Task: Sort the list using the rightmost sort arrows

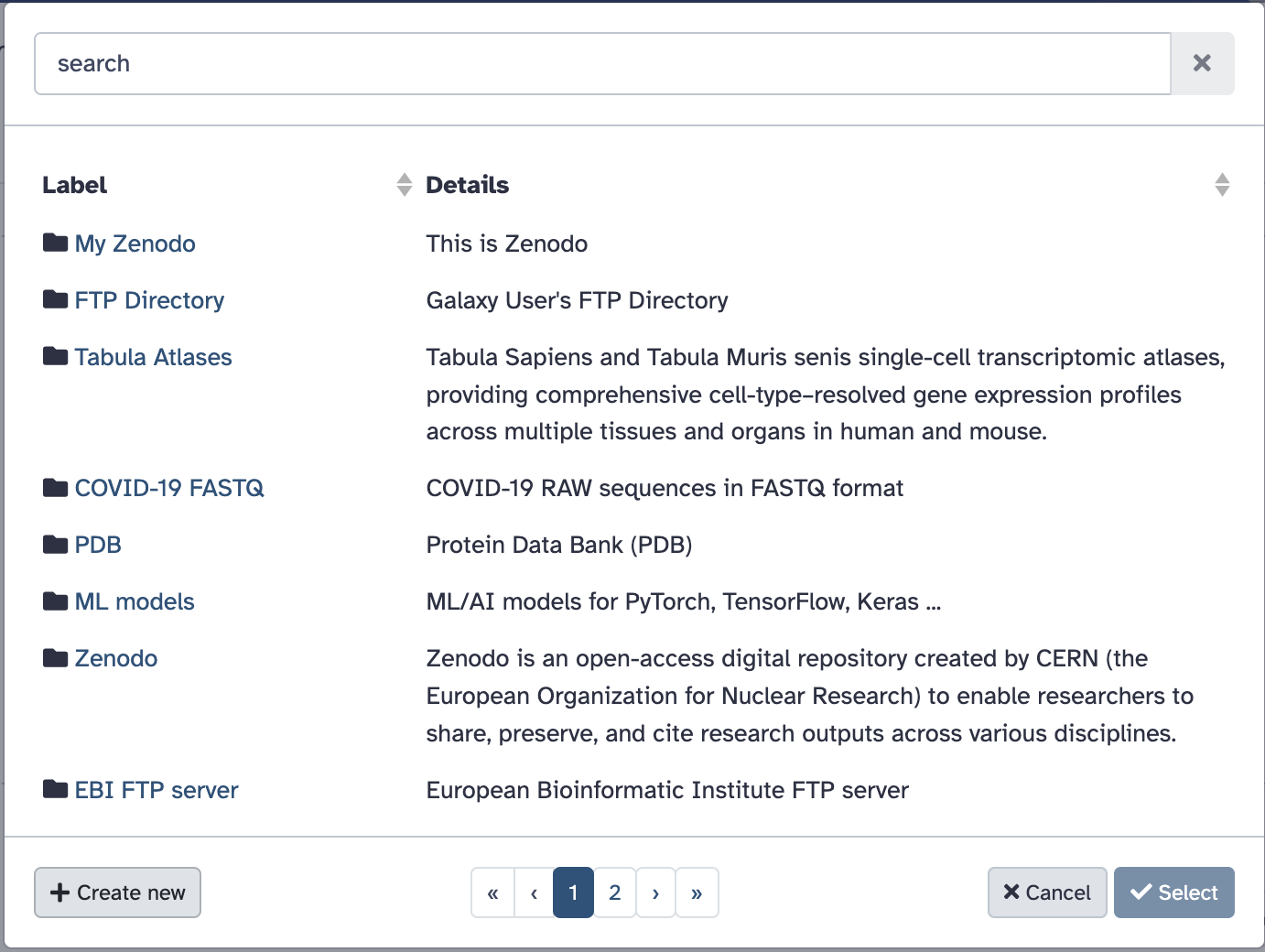Action: tap(1222, 184)
